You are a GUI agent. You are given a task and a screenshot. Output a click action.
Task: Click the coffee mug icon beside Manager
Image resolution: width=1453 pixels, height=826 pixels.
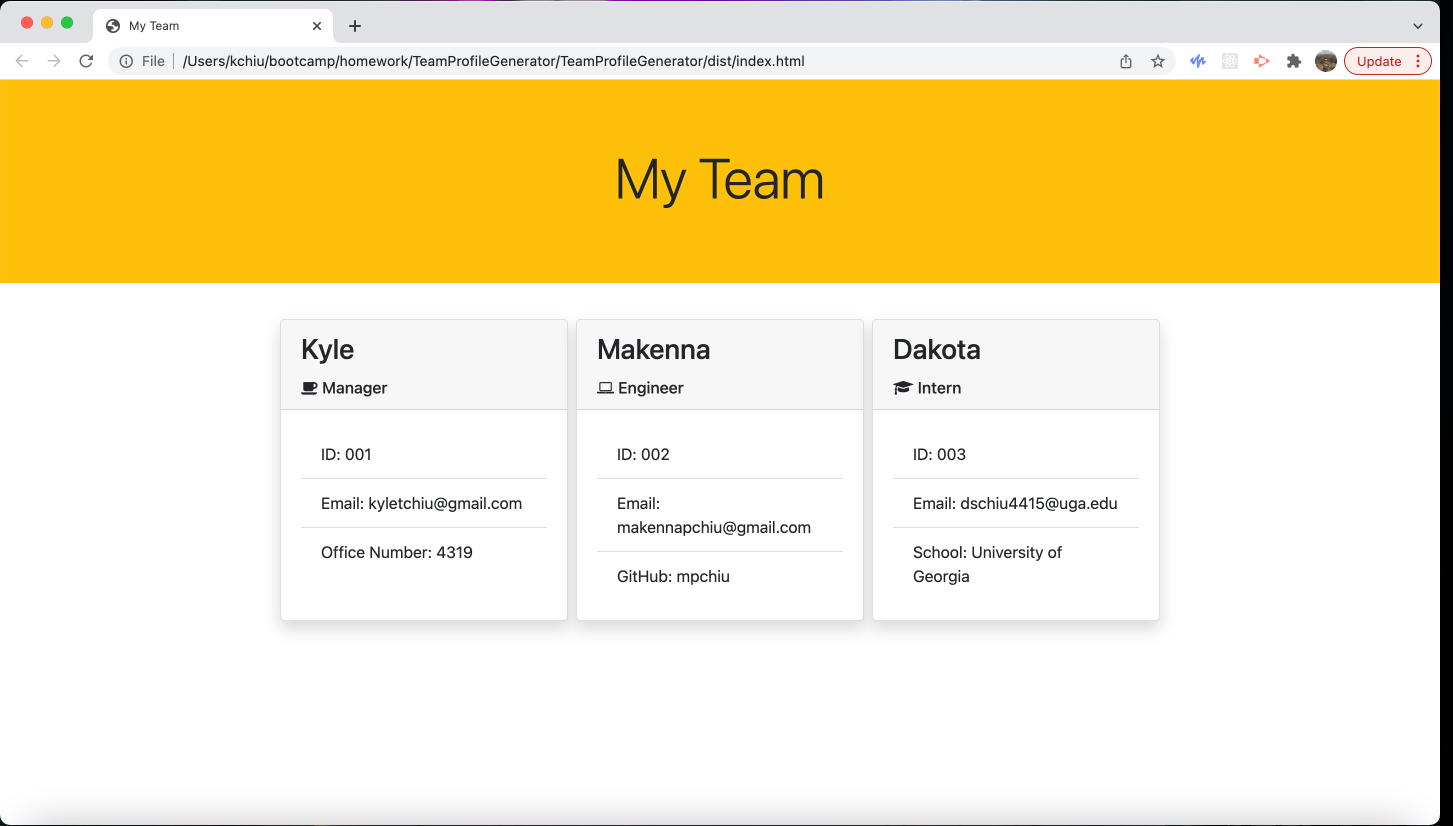[309, 388]
